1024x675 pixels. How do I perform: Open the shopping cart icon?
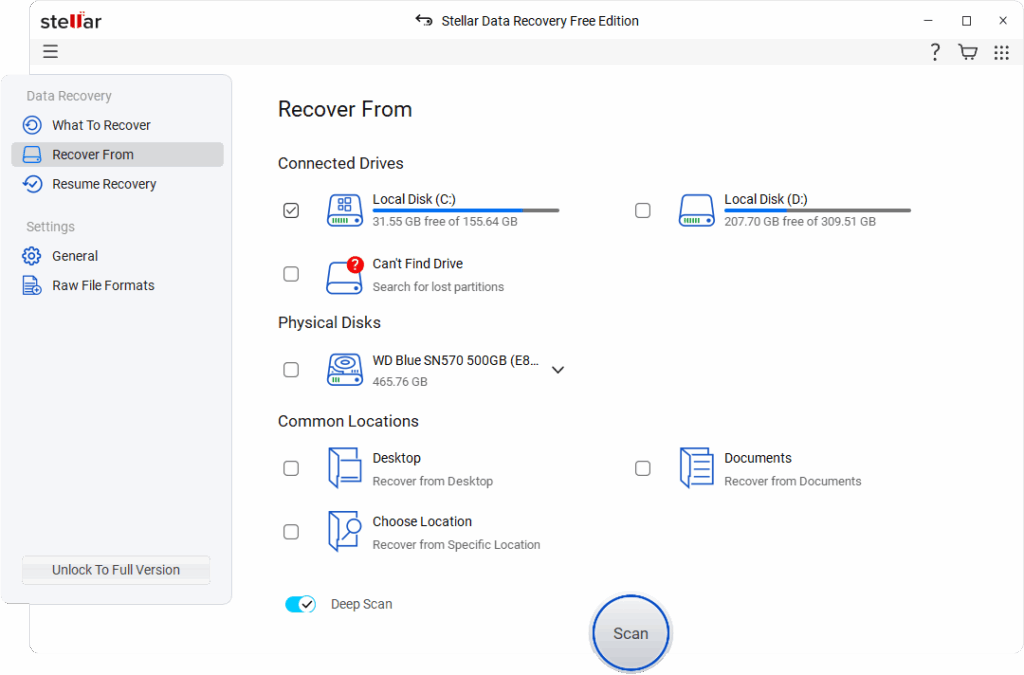(968, 52)
